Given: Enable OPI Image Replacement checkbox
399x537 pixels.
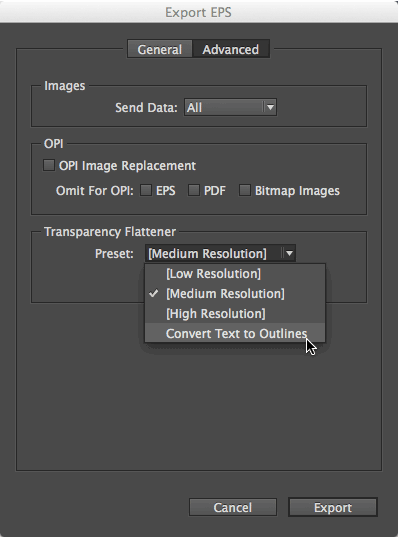Looking at the screenshot, I should tap(49, 165).
